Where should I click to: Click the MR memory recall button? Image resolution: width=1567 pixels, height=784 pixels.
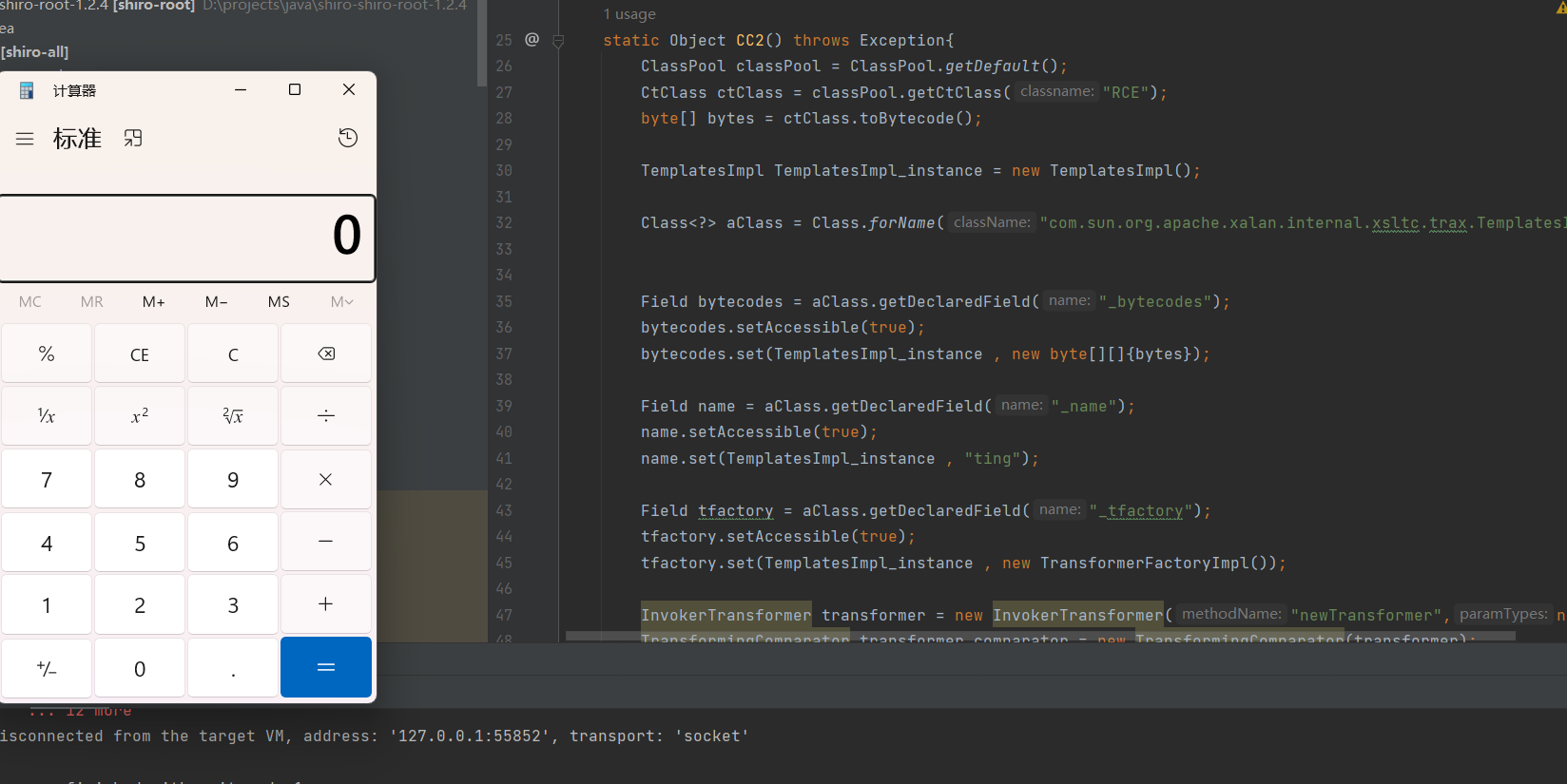[92, 301]
